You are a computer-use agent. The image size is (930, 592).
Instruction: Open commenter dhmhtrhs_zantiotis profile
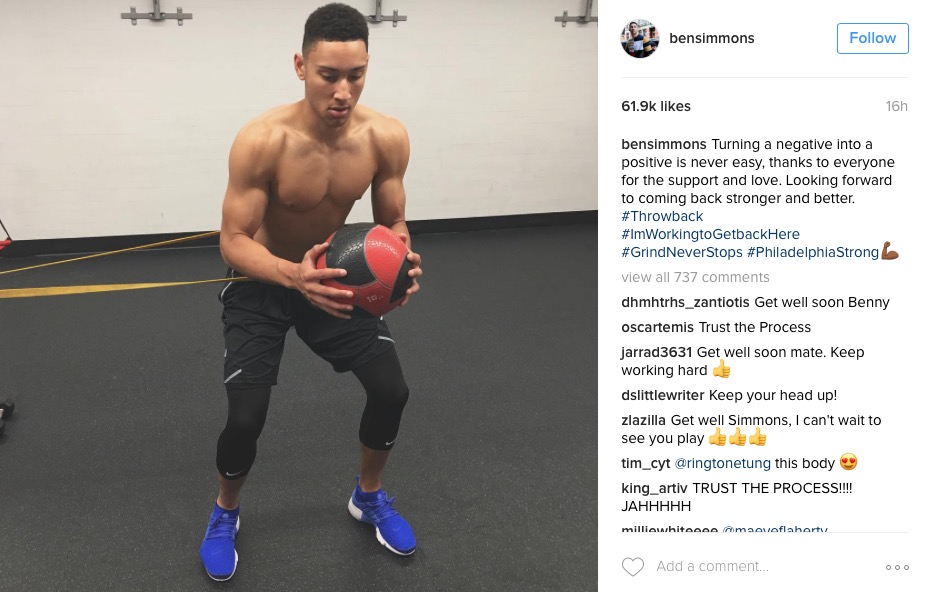pyautogui.click(x=685, y=302)
